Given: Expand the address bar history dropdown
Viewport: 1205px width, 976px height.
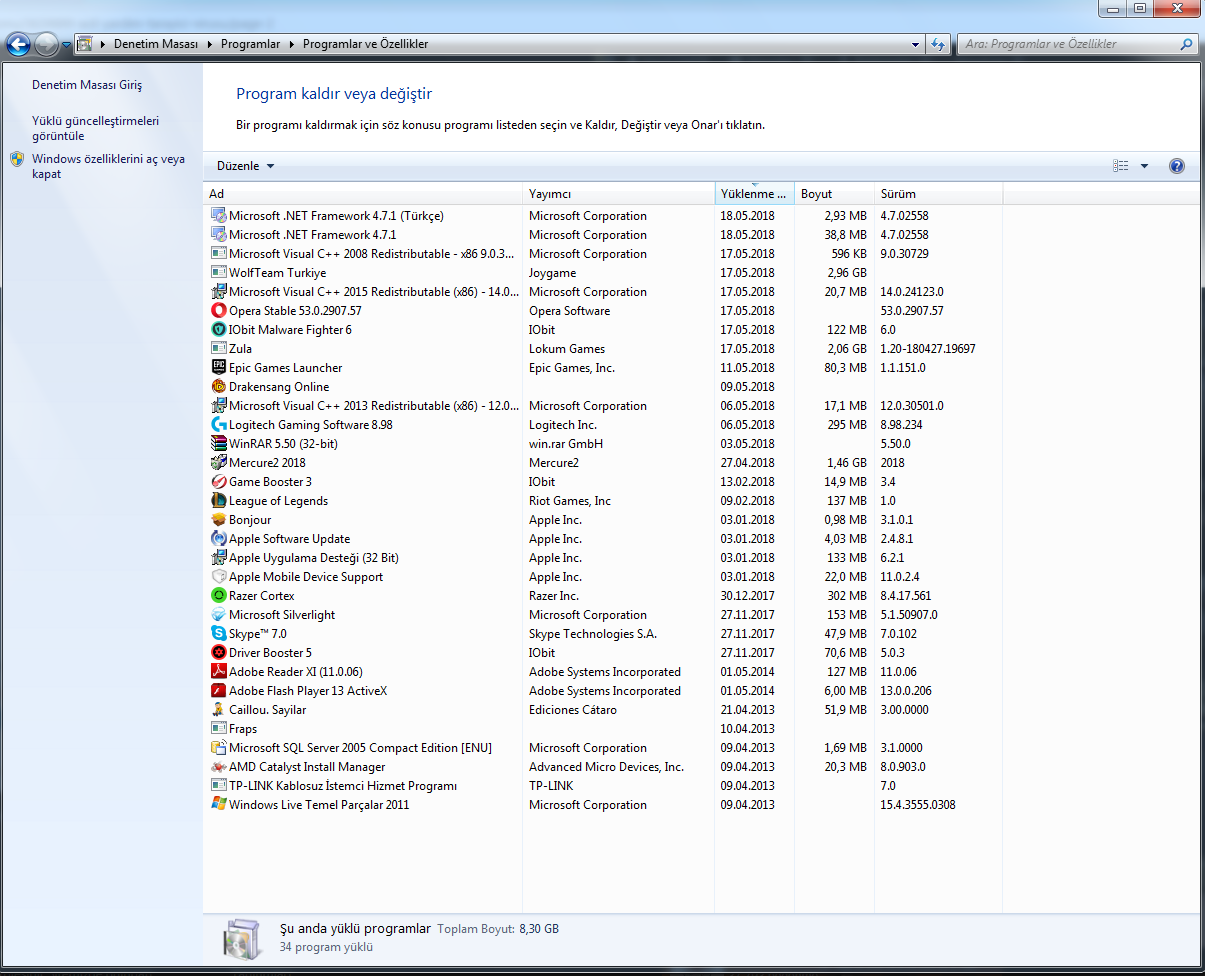Looking at the screenshot, I should pyautogui.click(x=915, y=44).
